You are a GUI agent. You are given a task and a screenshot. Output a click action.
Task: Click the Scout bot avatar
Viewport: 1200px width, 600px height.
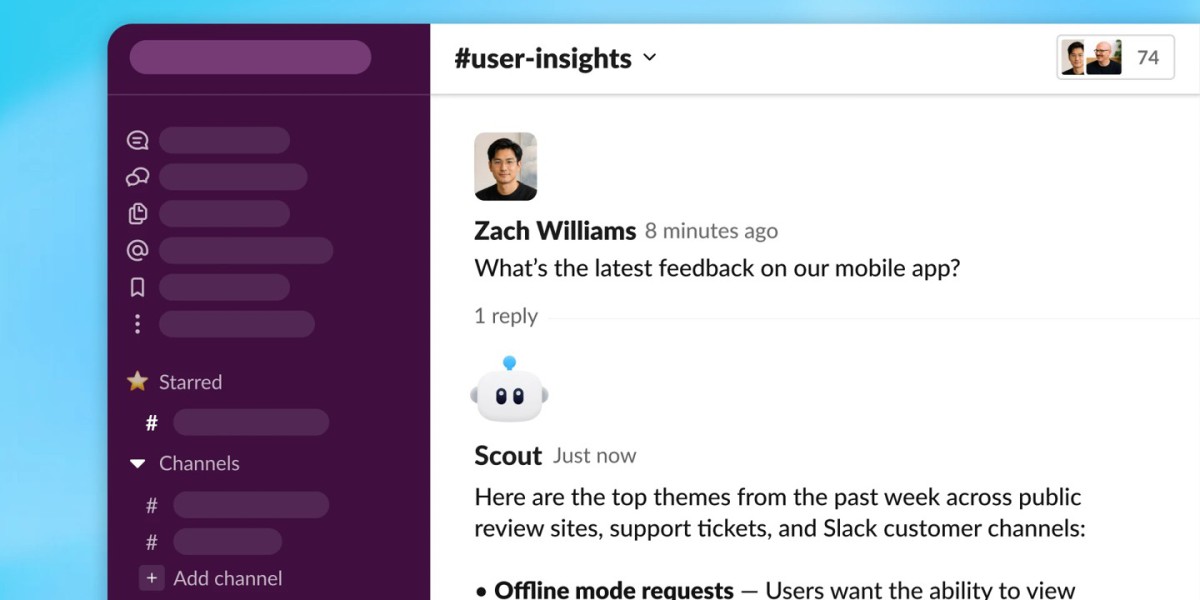pos(509,392)
